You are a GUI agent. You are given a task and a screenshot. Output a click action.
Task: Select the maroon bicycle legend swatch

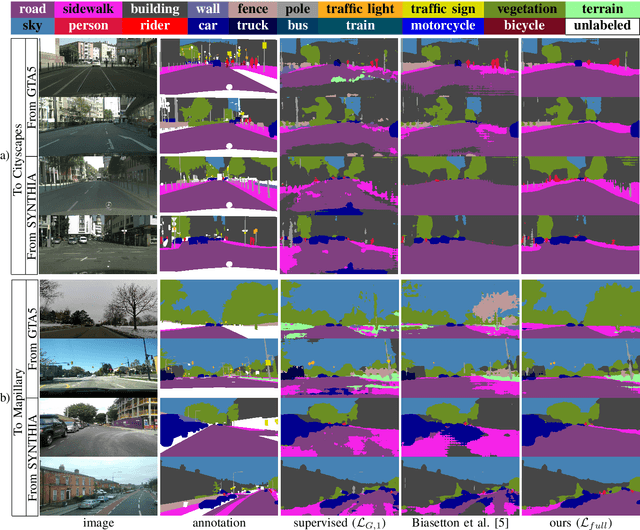coord(524,26)
